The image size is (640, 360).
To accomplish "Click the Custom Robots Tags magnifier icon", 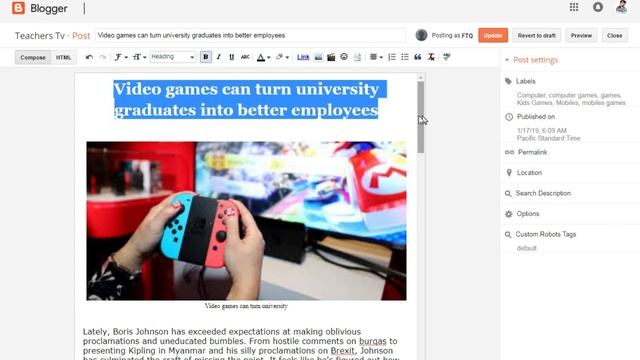I will [x=508, y=235].
